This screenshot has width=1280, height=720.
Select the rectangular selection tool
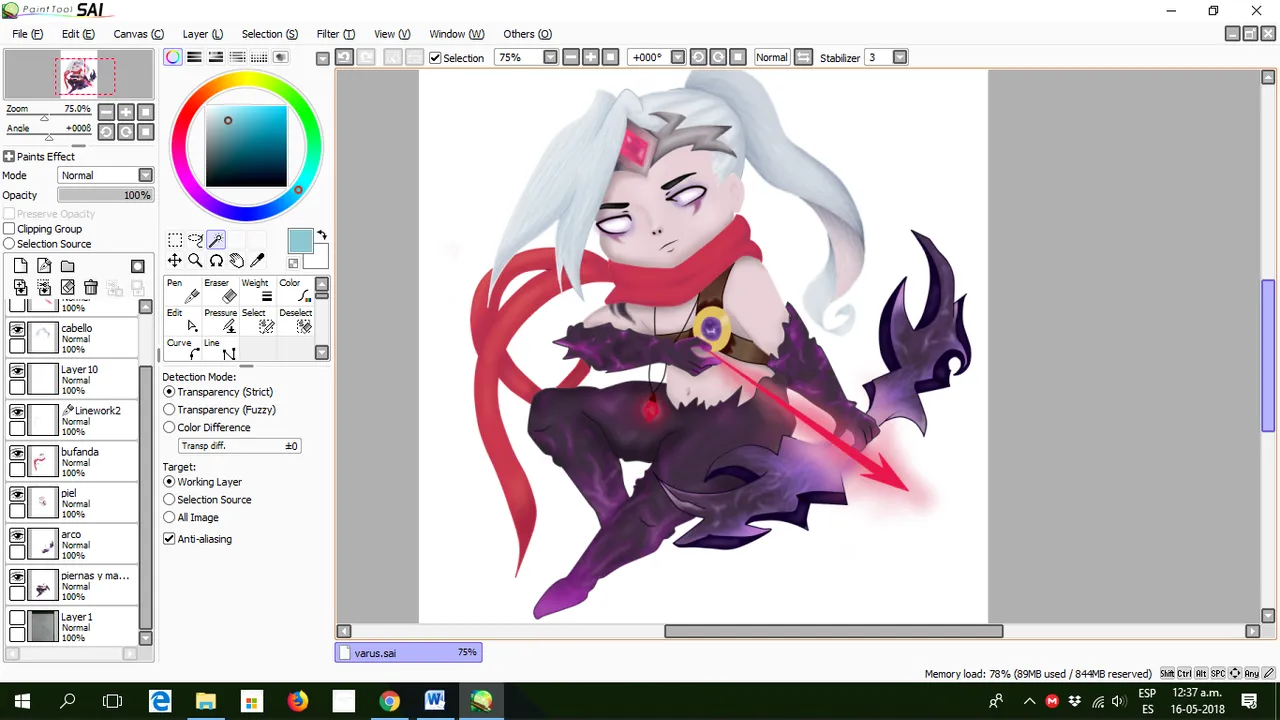[x=175, y=240]
